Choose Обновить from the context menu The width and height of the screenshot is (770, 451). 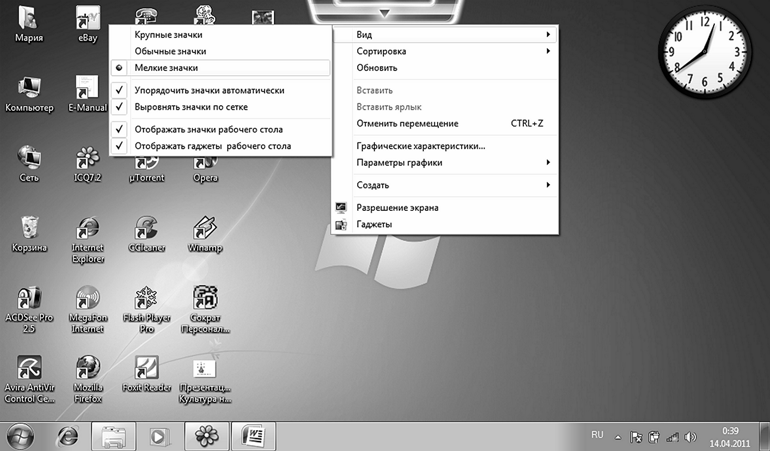(378, 68)
